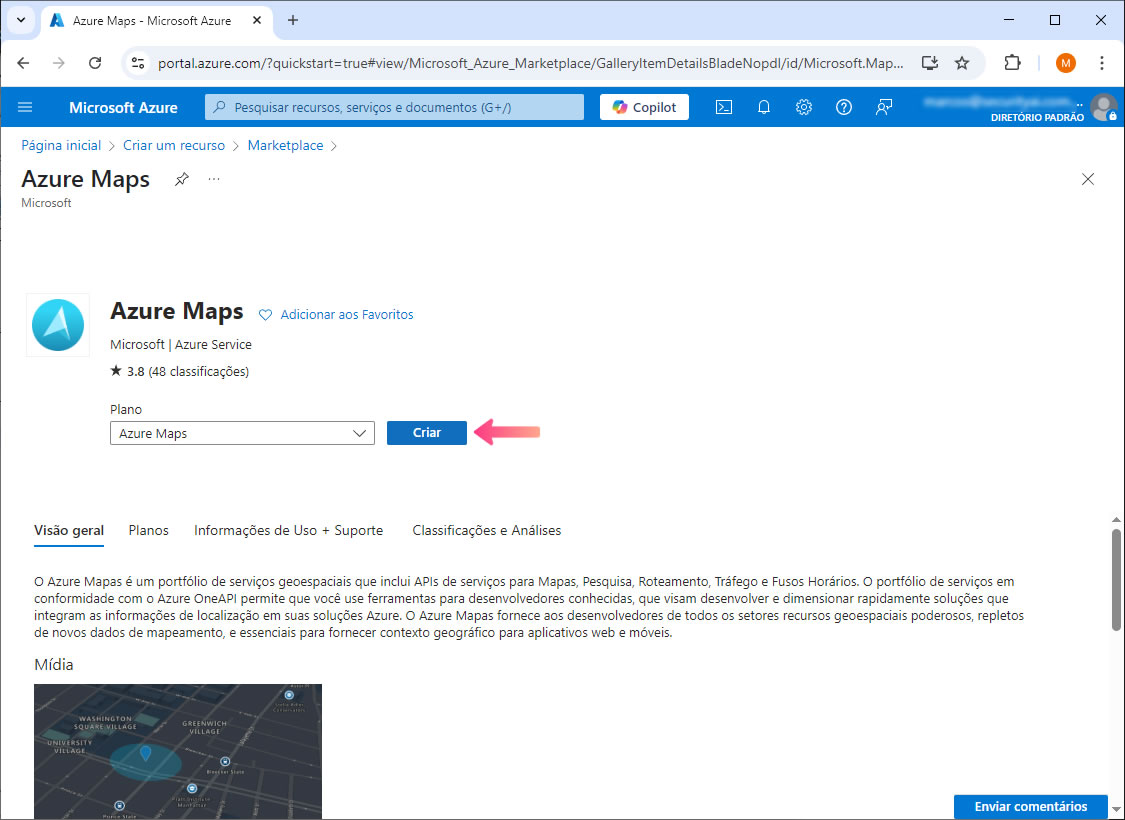The image size is (1125, 820).
Task: Go to Marketplace breadcrumb
Action: coord(286,146)
